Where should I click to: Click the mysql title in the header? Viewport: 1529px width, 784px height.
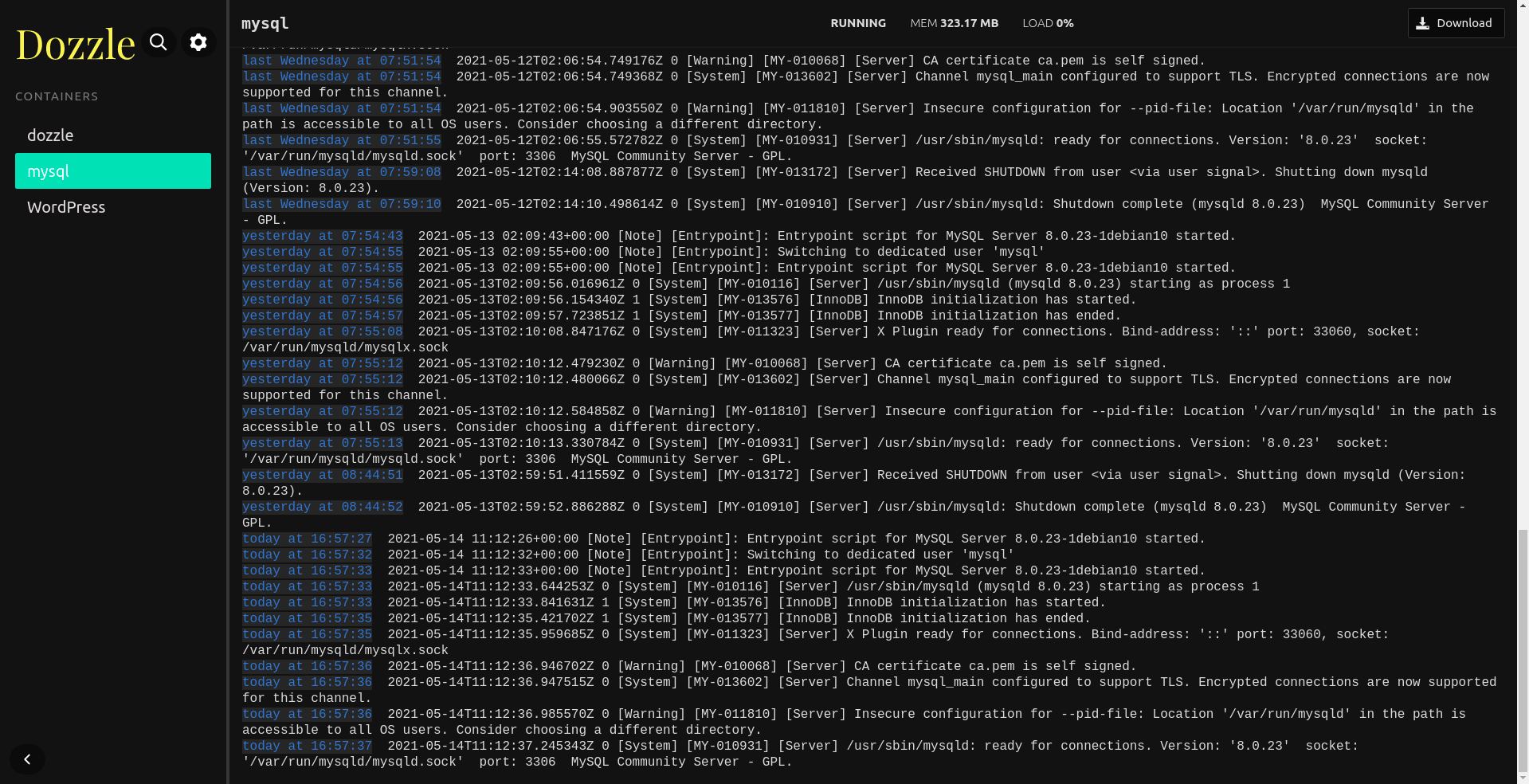265,23
